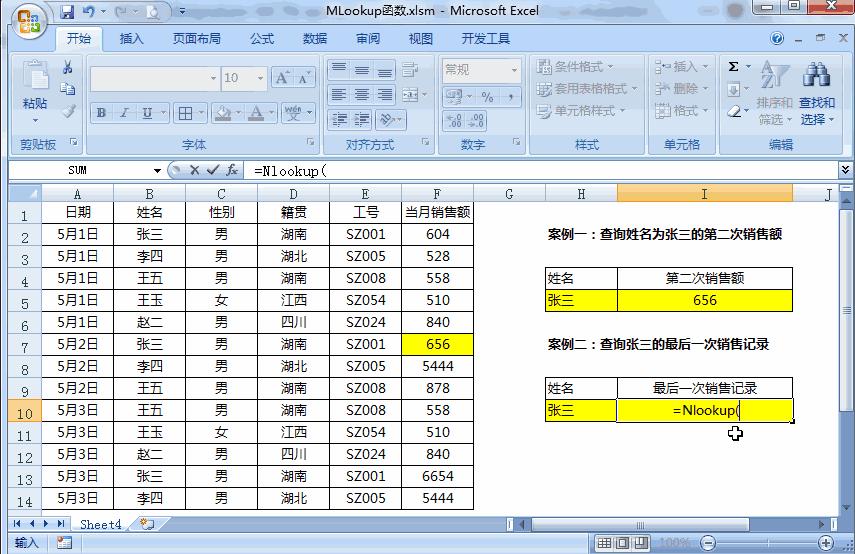Switch to 页面布局 ribbon tab
Screen dimensions: 855x554
[x=197, y=38]
